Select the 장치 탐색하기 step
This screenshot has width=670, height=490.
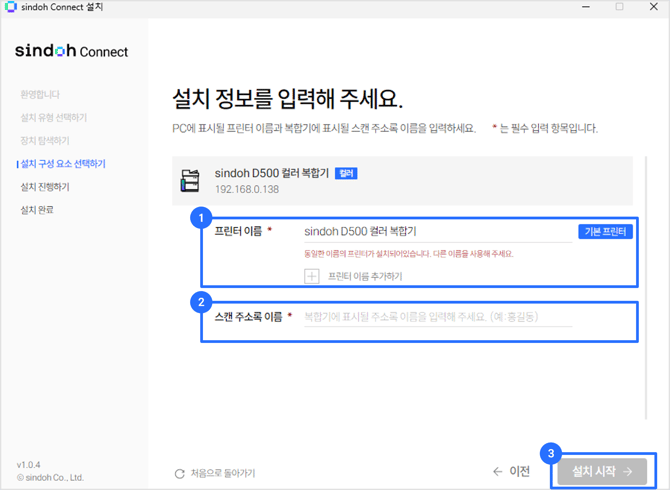tap(45, 141)
